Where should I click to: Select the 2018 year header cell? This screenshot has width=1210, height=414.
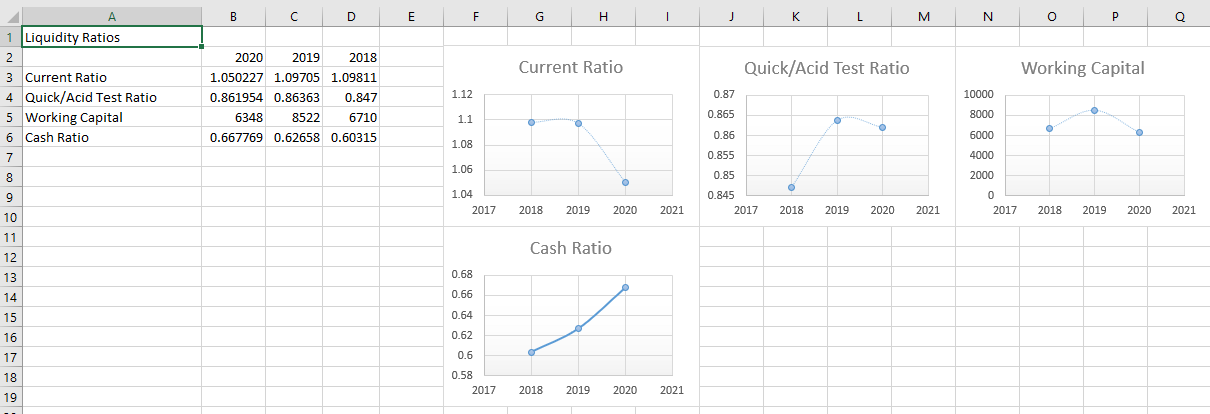pos(351,57)
